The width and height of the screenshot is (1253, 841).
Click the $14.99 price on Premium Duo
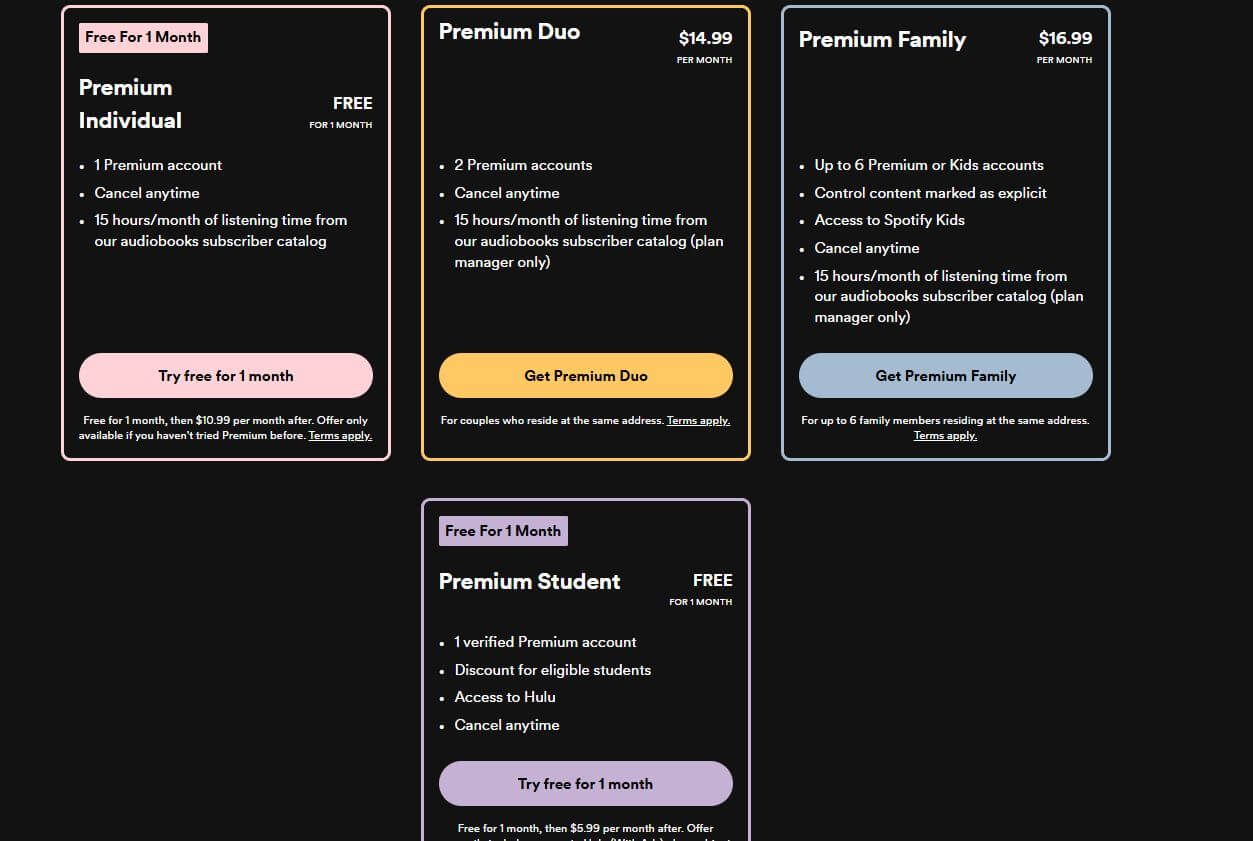coord(705,37)
